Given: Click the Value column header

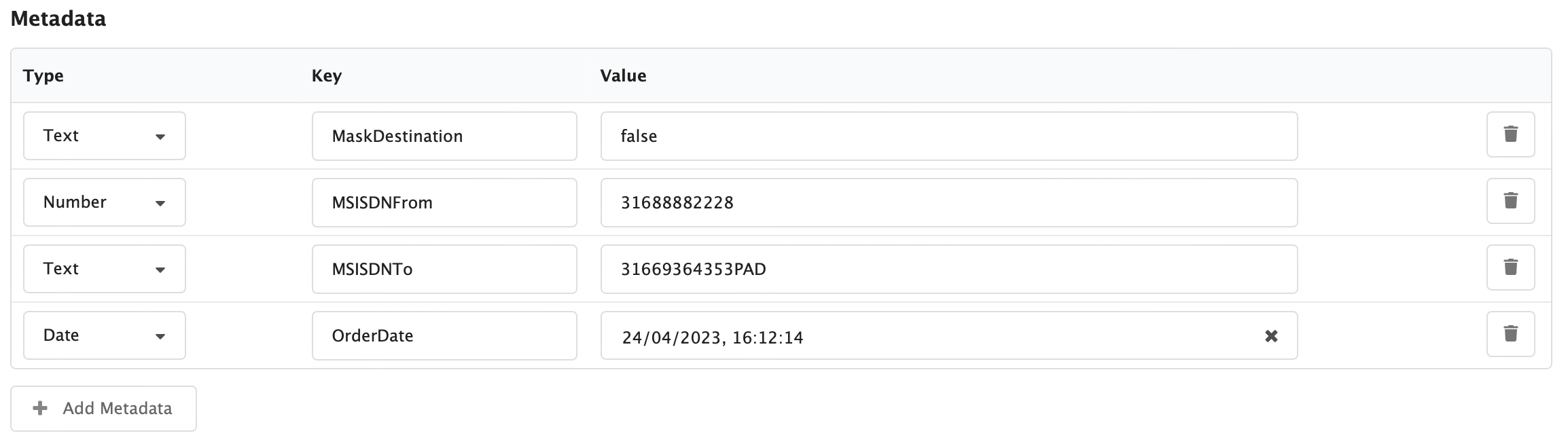Looking at the screenshot, I should tap(623, 75).
